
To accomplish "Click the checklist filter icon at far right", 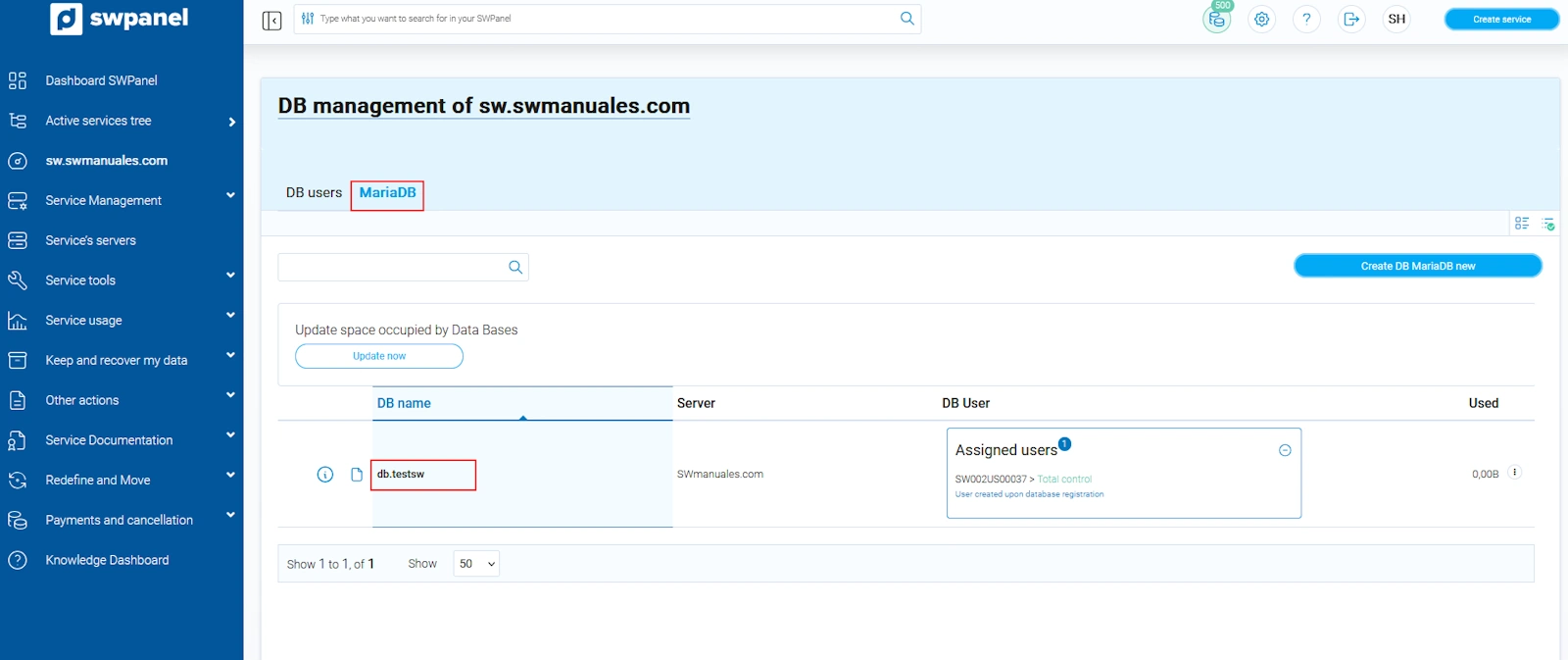I will click(x=1548, y=224).
